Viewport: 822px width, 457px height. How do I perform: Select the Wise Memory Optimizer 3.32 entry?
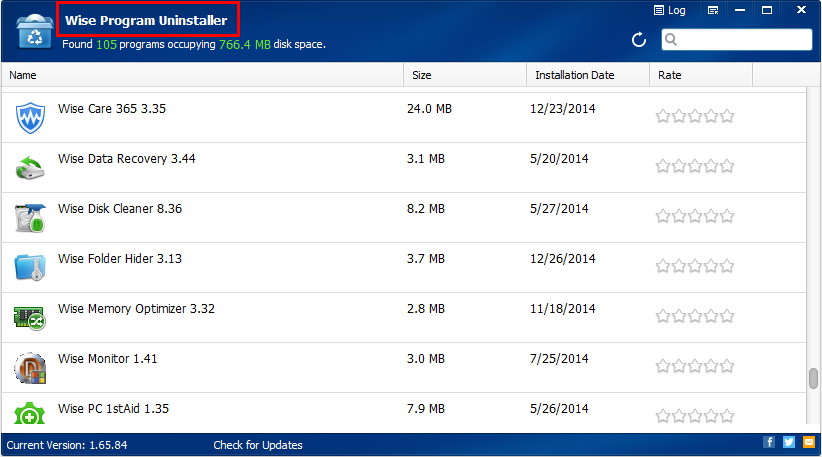404,318
